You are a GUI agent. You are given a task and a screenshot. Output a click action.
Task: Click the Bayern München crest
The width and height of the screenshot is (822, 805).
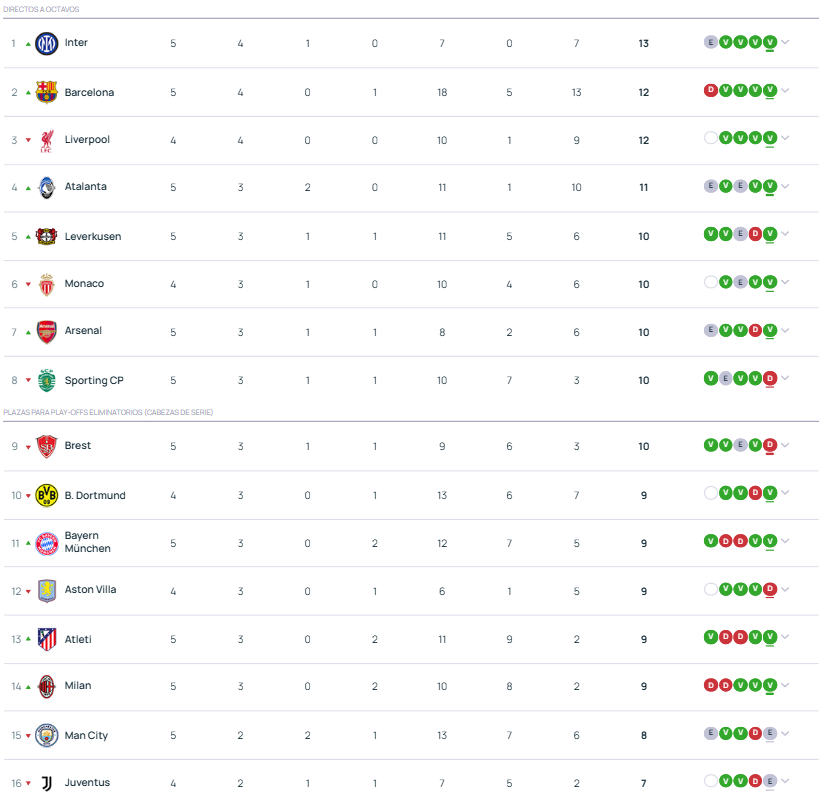[46, 543]
